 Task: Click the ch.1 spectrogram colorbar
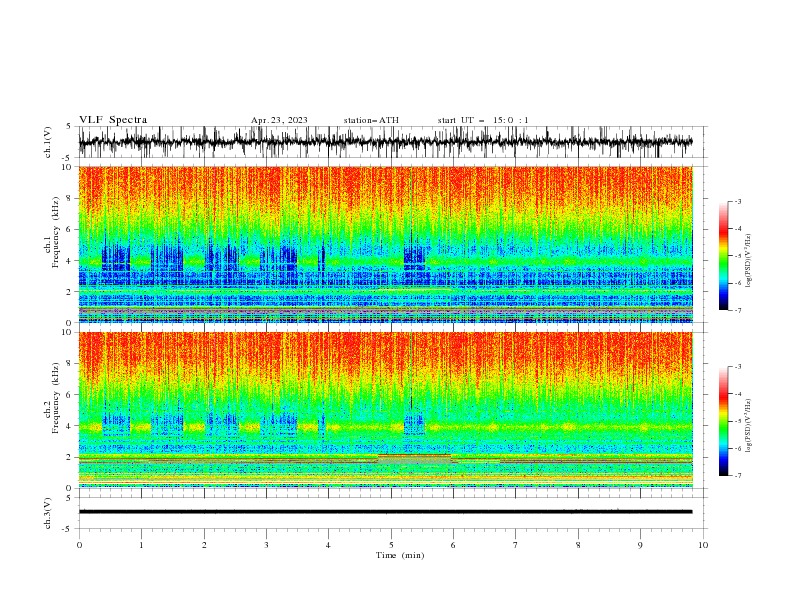(x=724, y=256)
